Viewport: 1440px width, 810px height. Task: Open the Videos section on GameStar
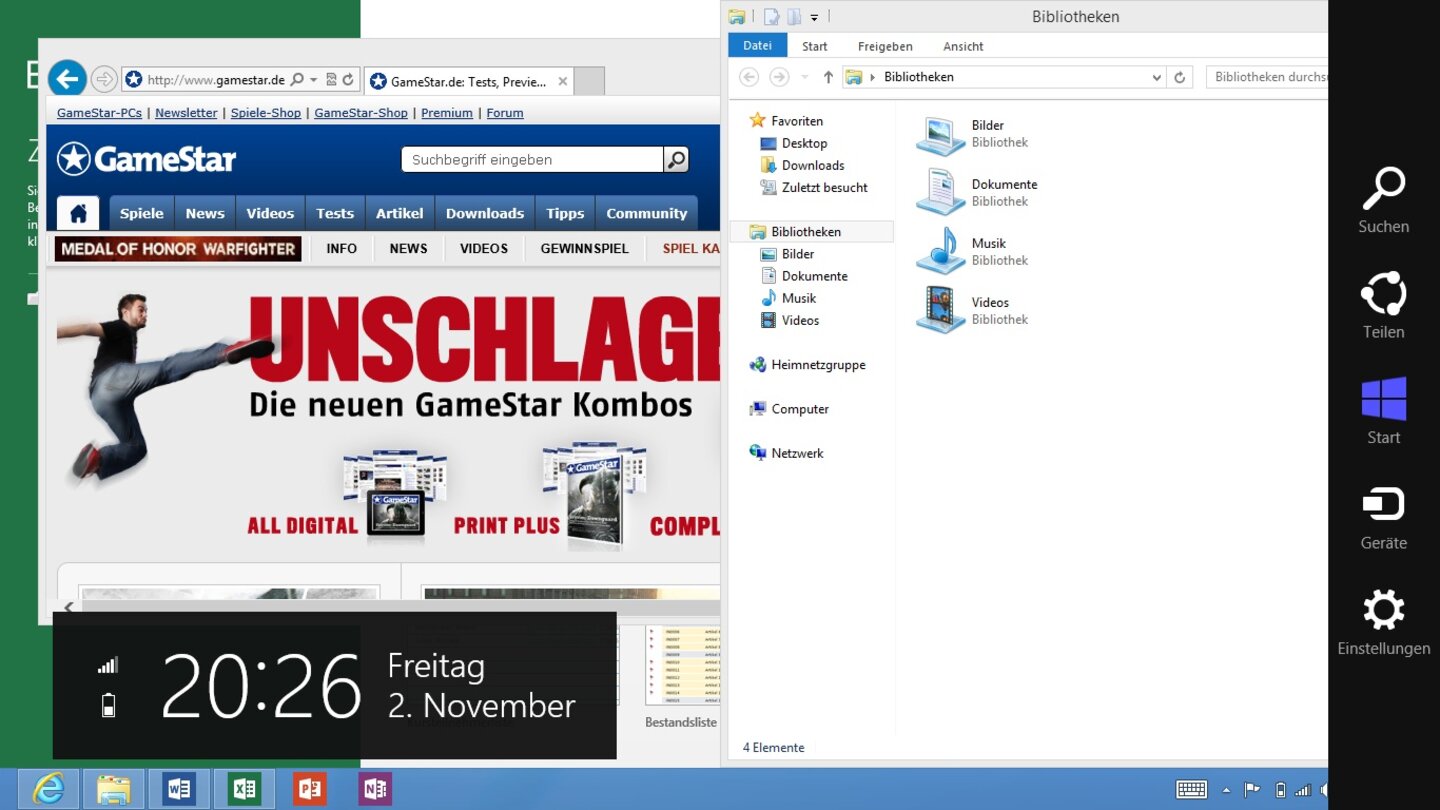coord(270,213)
